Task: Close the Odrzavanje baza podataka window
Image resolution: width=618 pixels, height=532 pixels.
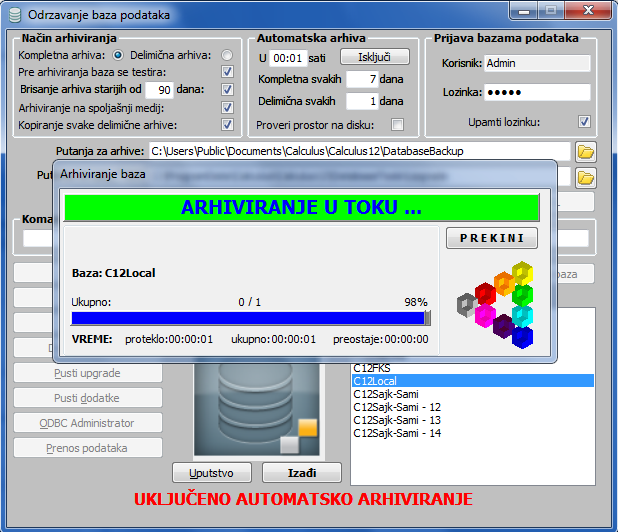Action: click(x=588, y=10)
